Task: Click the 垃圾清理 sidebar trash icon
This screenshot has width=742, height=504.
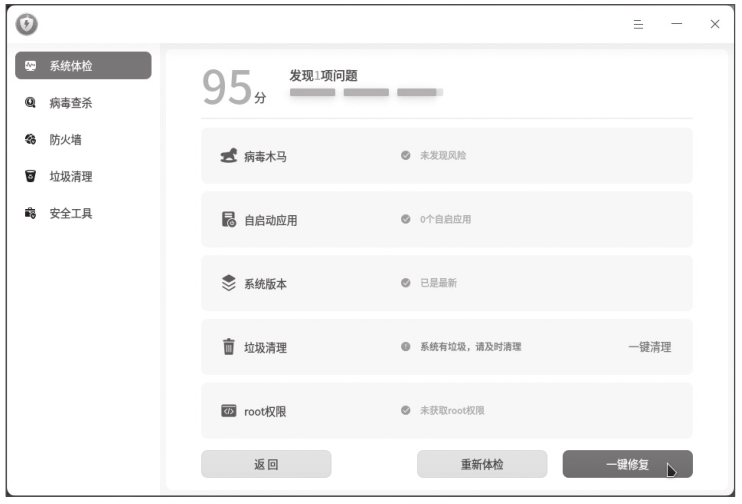Action: 30,177
